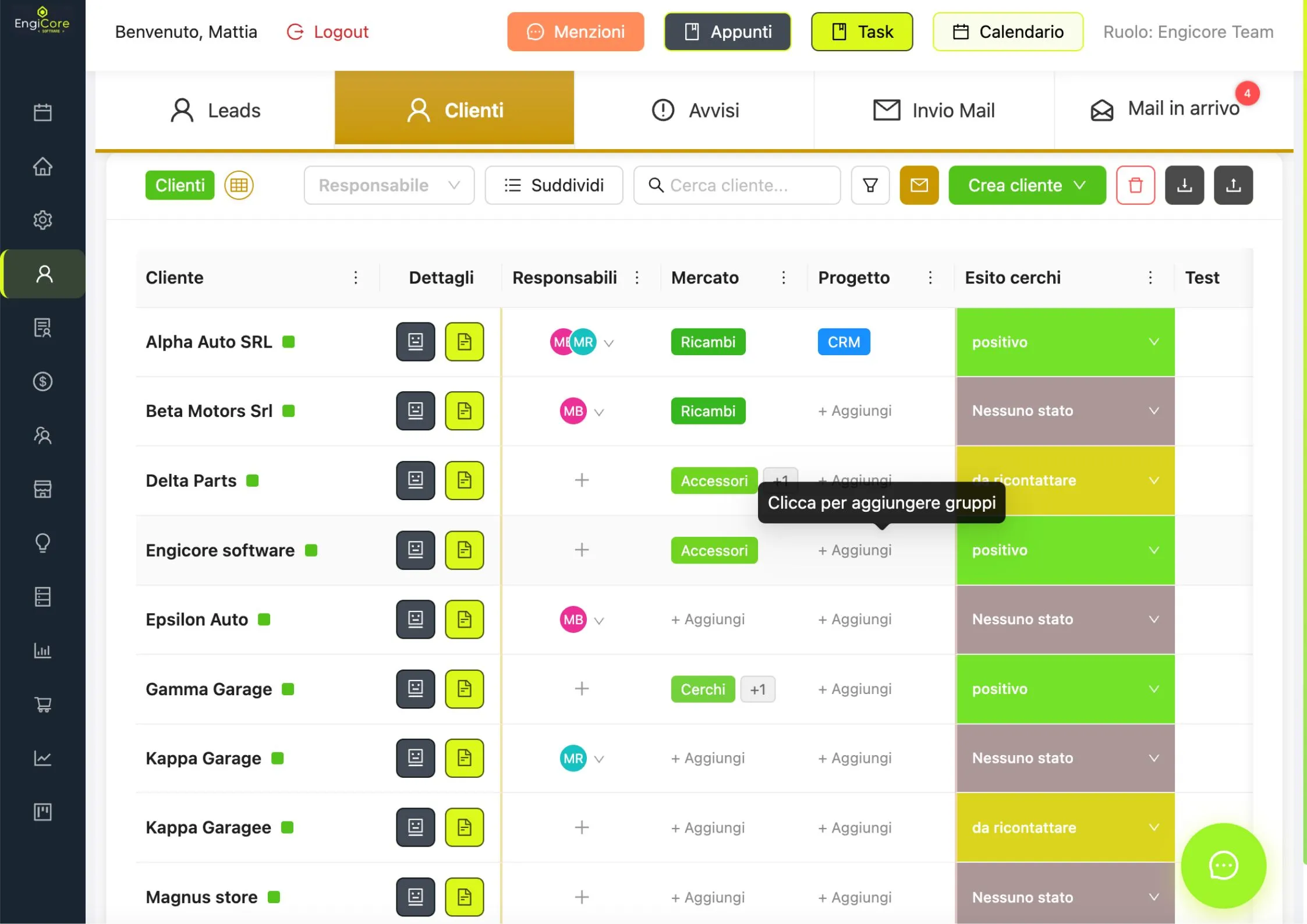Screen dimensions: 1307x924
Task: Open the dollar sign sidebar icon
Action: coord(42,382)
